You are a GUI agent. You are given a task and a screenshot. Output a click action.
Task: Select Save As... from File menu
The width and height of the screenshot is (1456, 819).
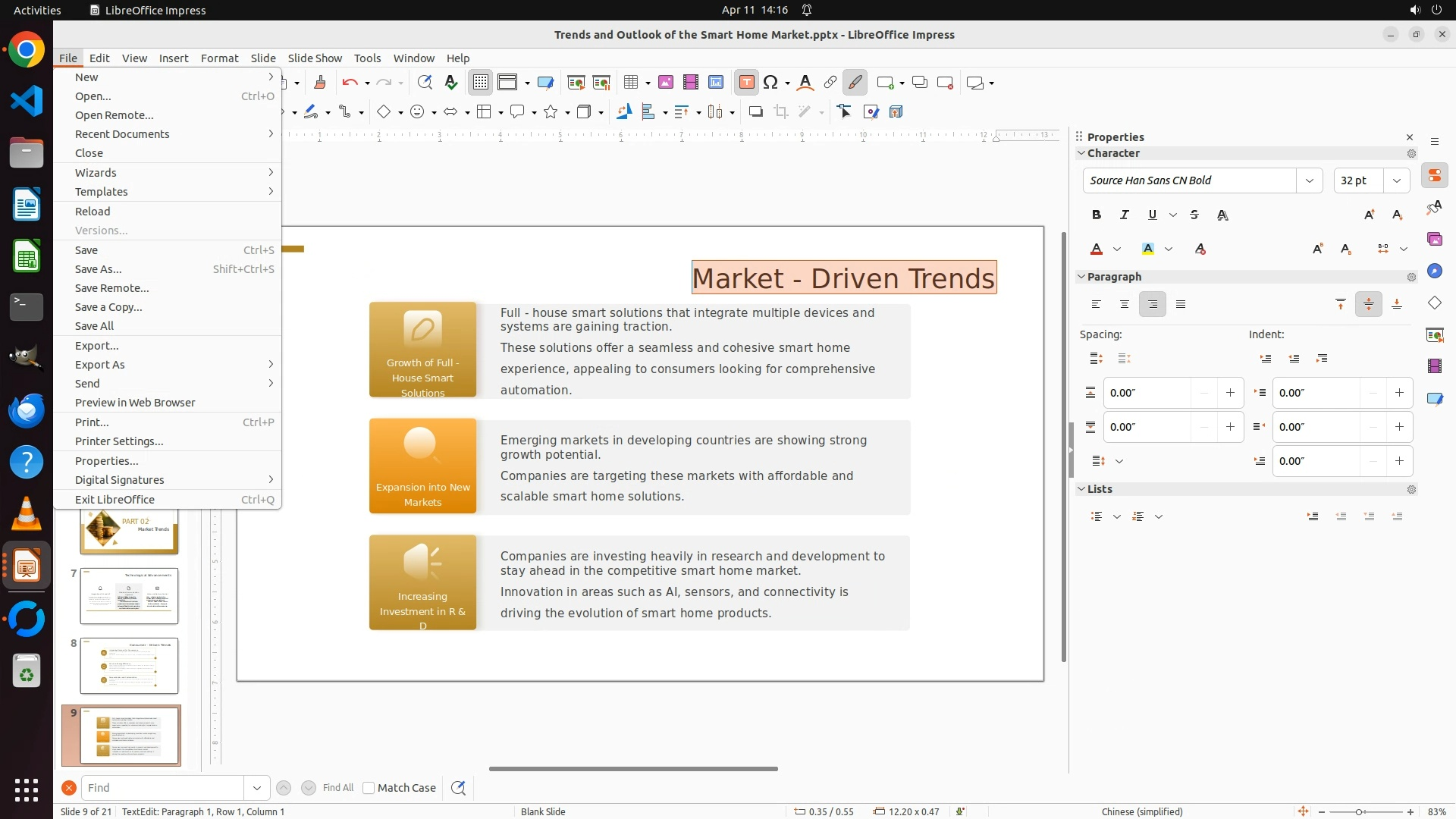coord(98,269)
